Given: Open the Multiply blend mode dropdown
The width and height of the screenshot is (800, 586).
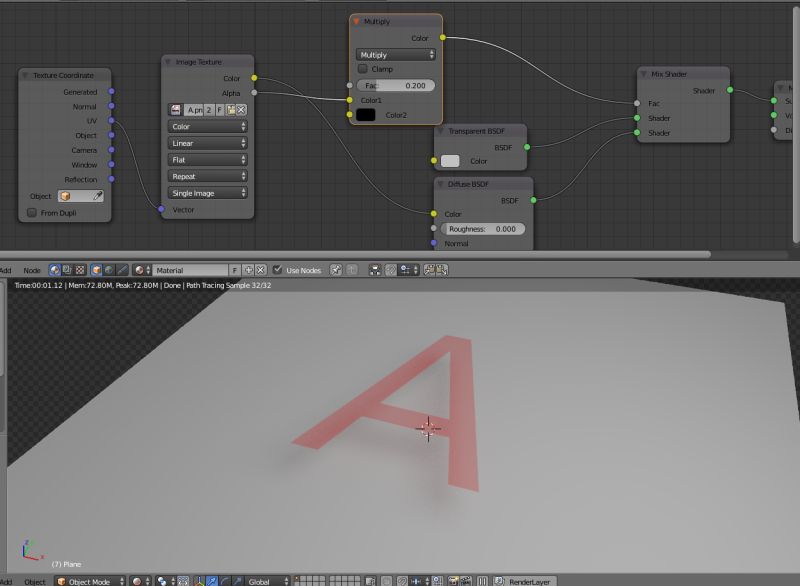Looking at the screenshot, I should [x=396, y=54].
